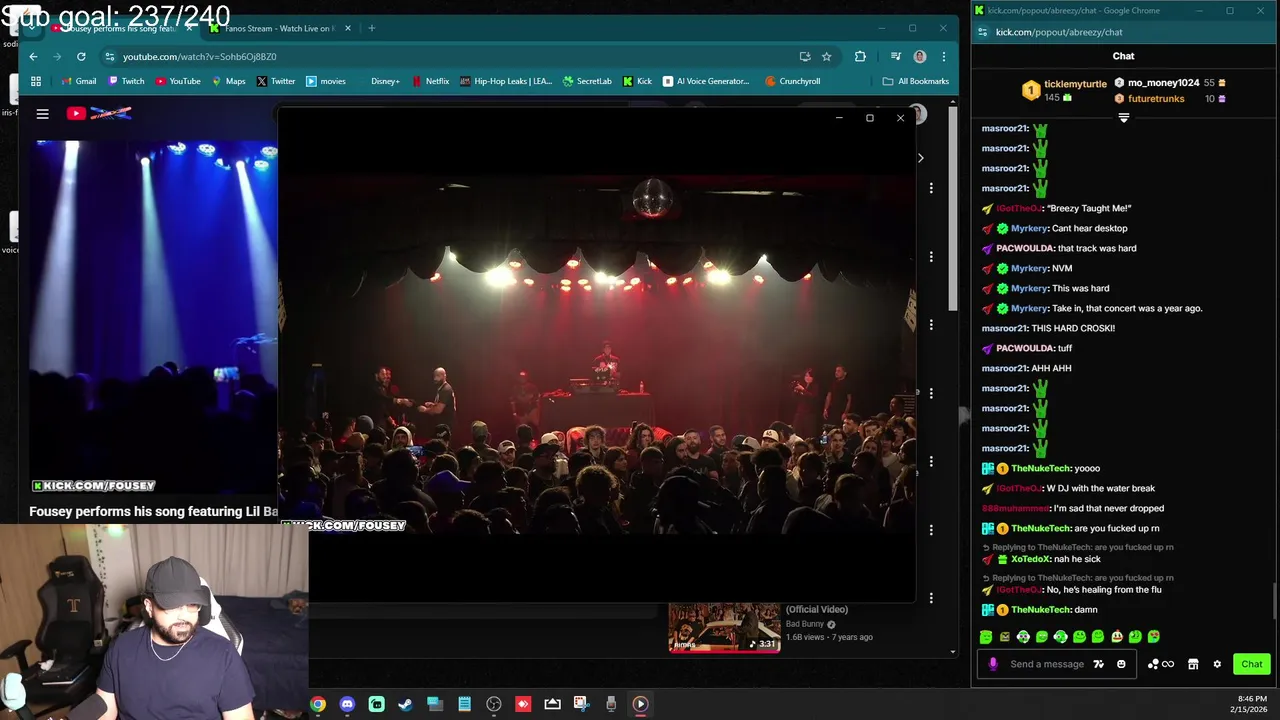Image resolution: width=1280 pixels, height=720 pixels.
Task: Open the Kick shop storefront icon
Action: tap(1193, 664)
